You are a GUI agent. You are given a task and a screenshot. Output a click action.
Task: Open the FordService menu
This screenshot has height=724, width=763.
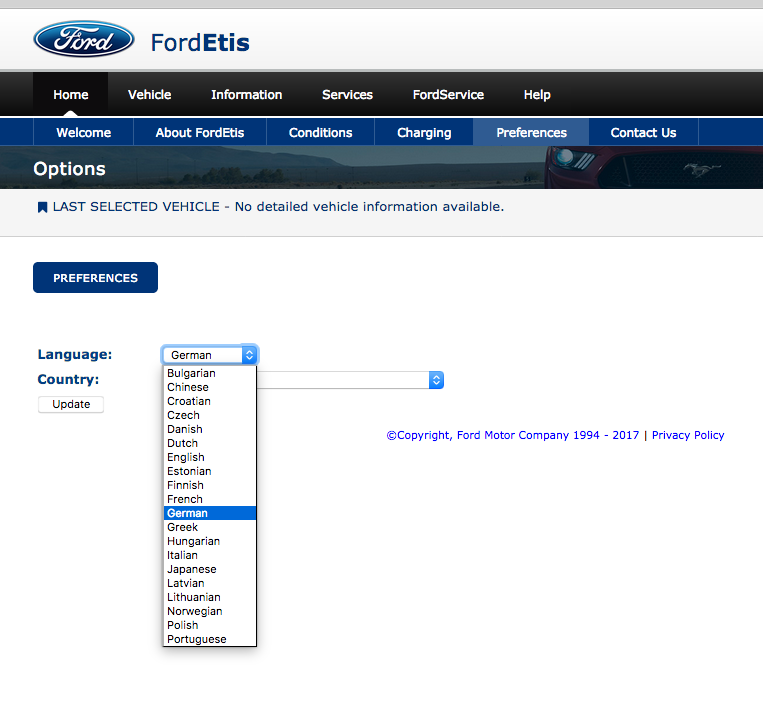coord(448,95)
